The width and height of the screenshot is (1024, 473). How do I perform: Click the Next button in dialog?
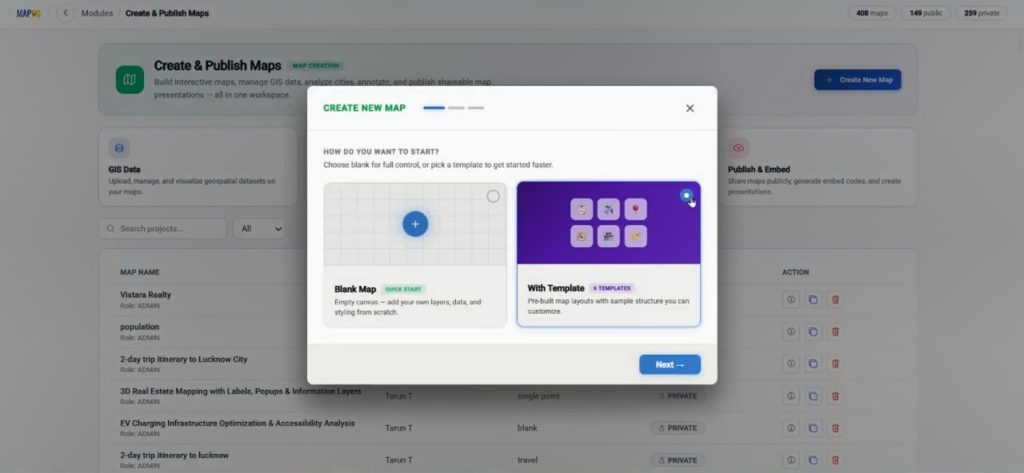point(669,365)
